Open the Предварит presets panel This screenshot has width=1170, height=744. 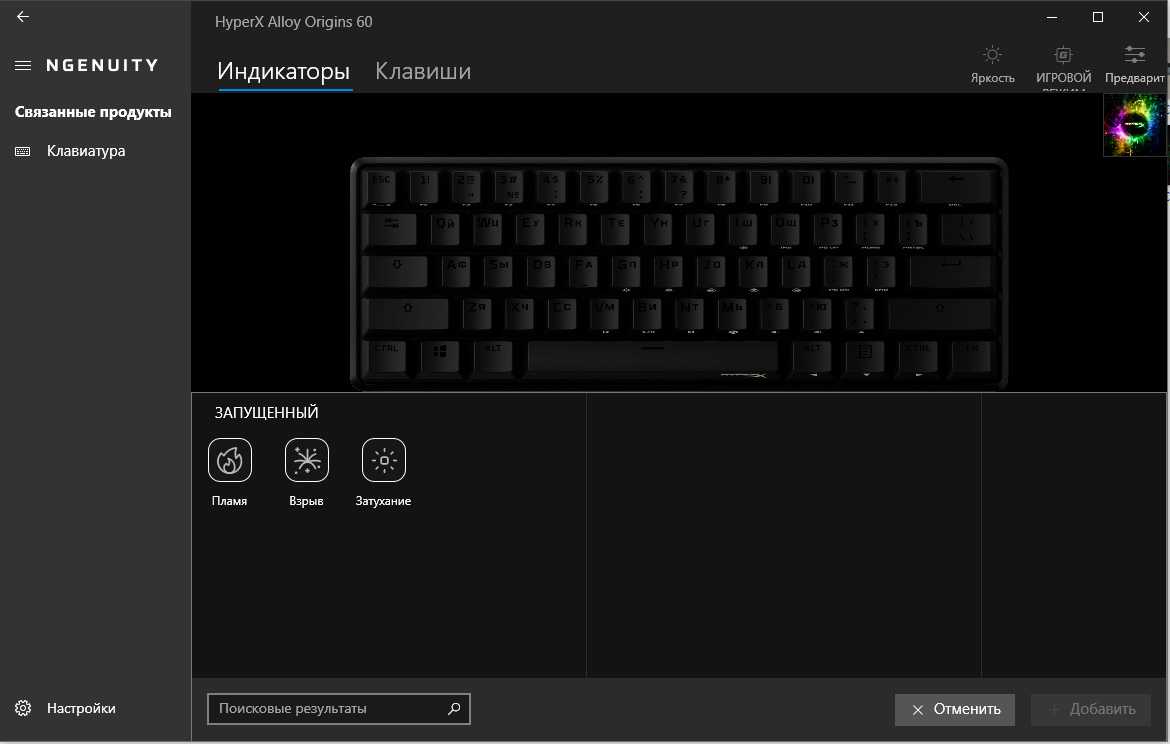(x=1134, y=65)
